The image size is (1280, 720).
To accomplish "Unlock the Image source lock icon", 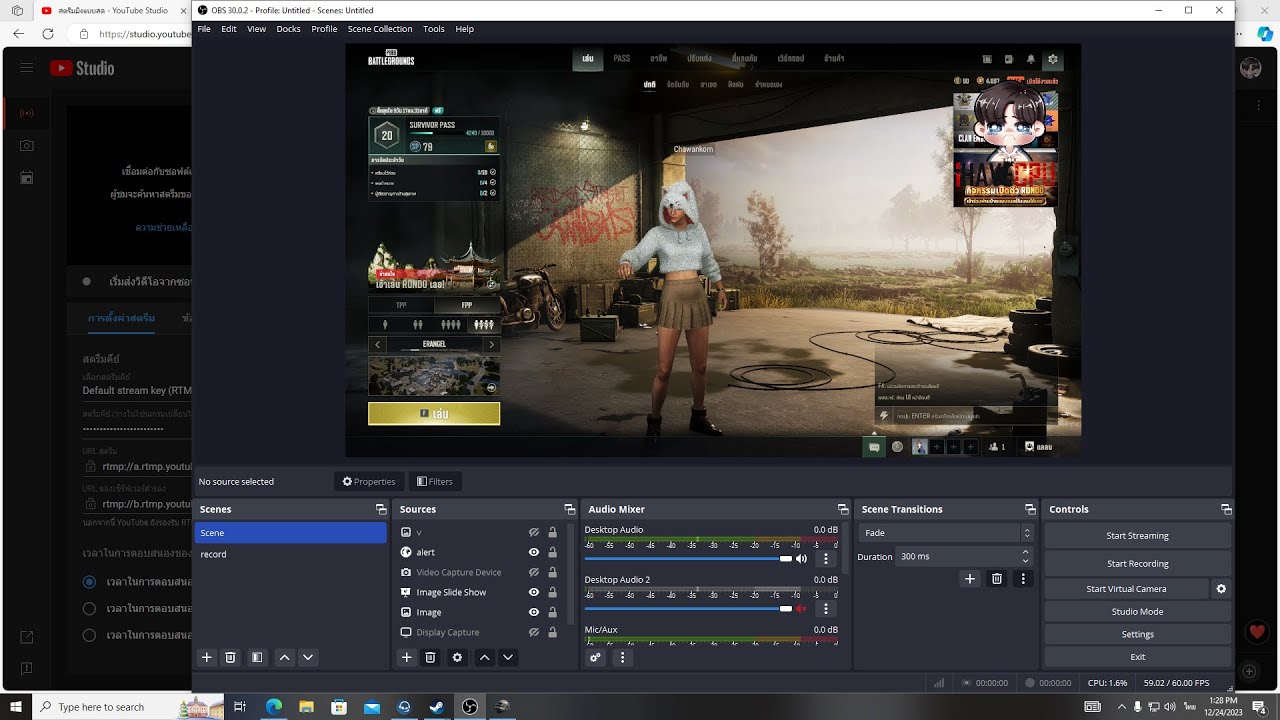I will [x=552, y=612].
